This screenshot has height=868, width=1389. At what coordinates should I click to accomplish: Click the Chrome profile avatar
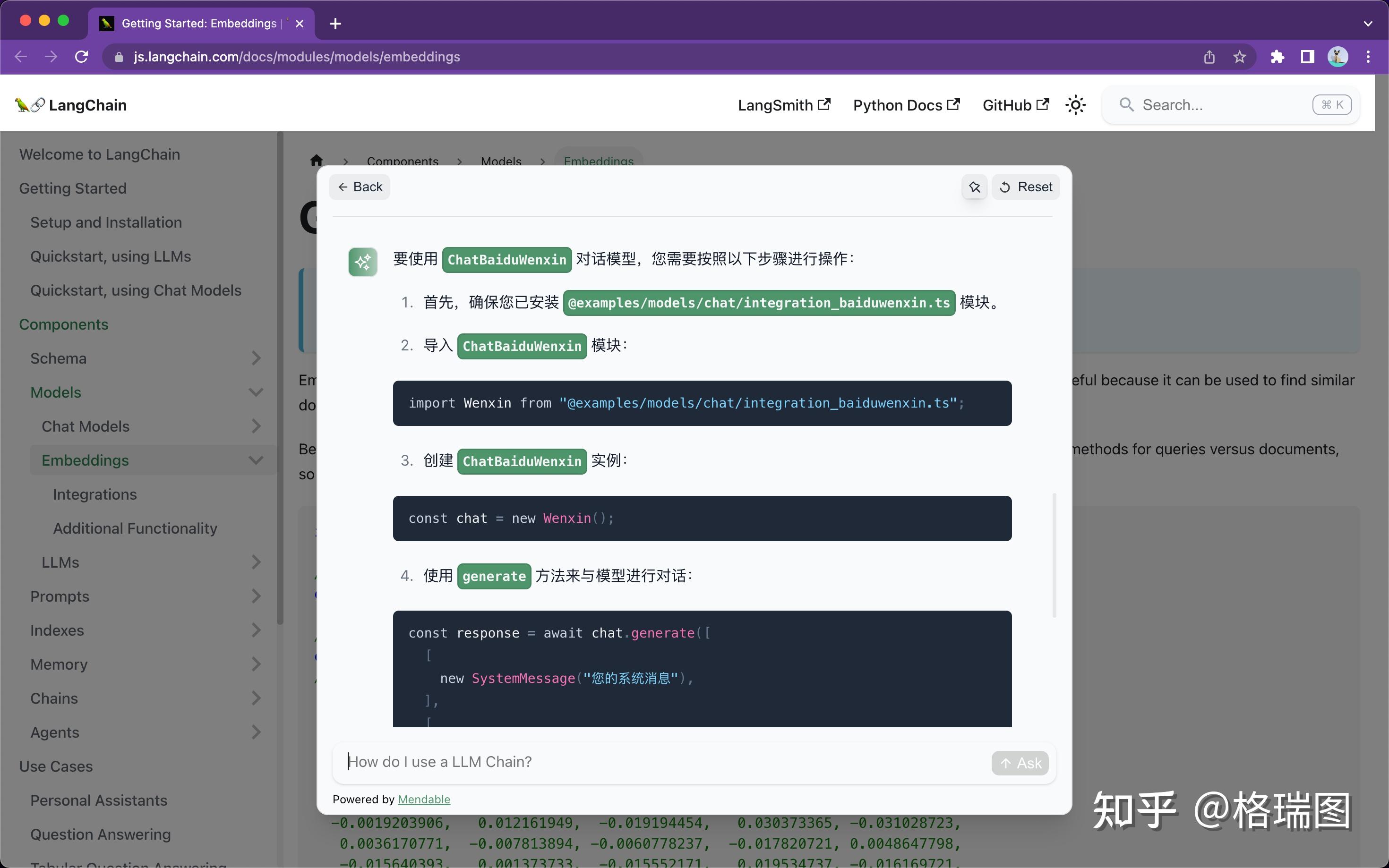pos(1338,57)
